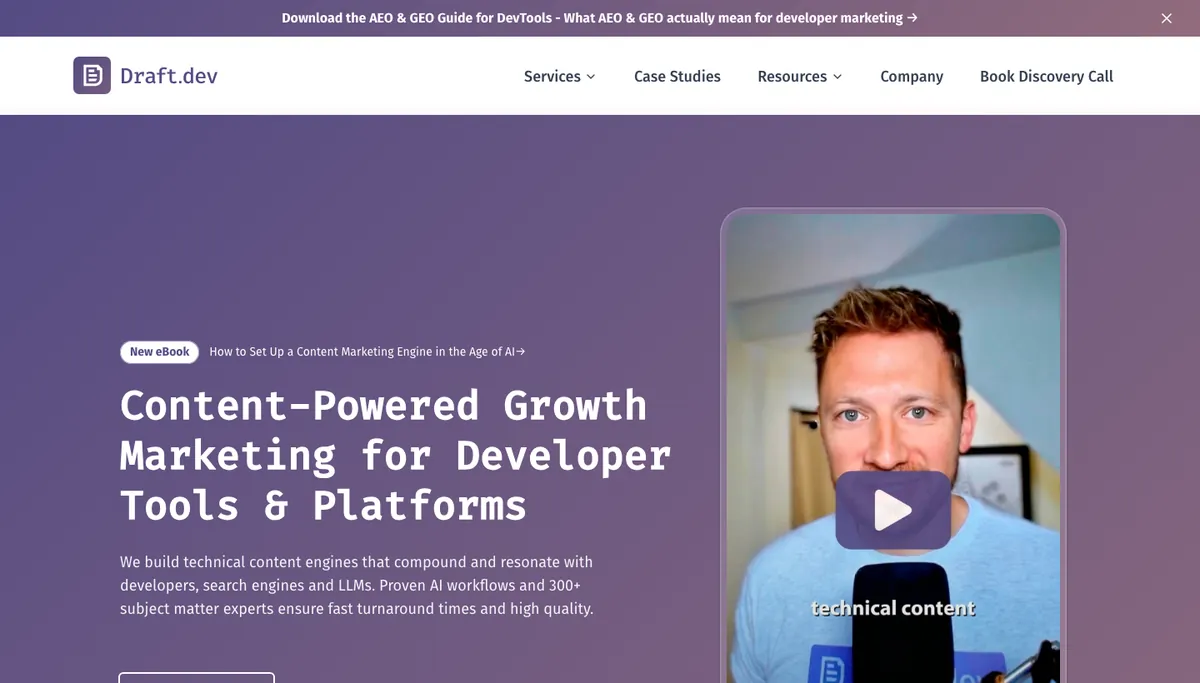This screenshot has height=683, width=1200.
Task: Click the 'technical content' video caption
Action: (893, 608)
